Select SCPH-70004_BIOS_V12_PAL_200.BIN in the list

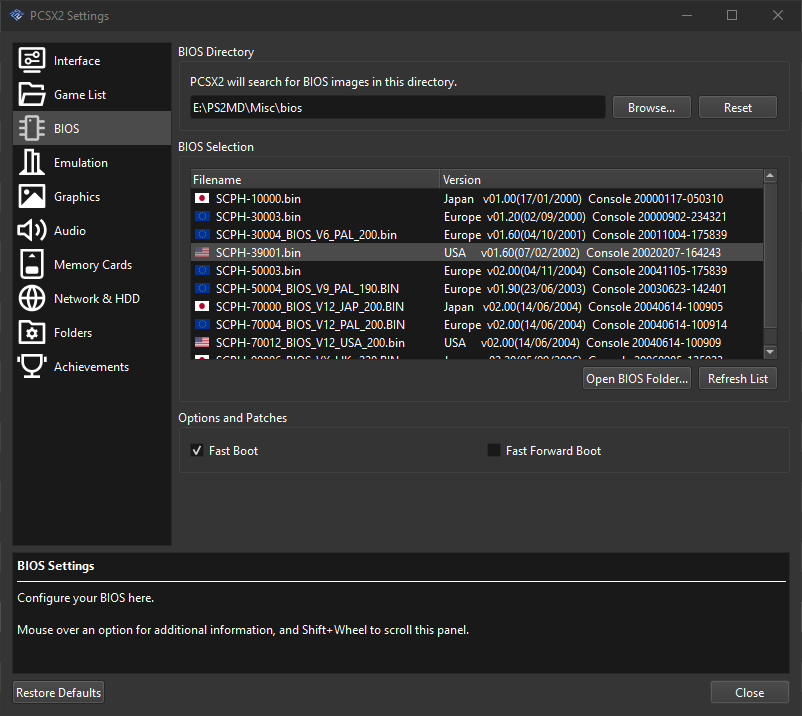(x=477, y=324)
